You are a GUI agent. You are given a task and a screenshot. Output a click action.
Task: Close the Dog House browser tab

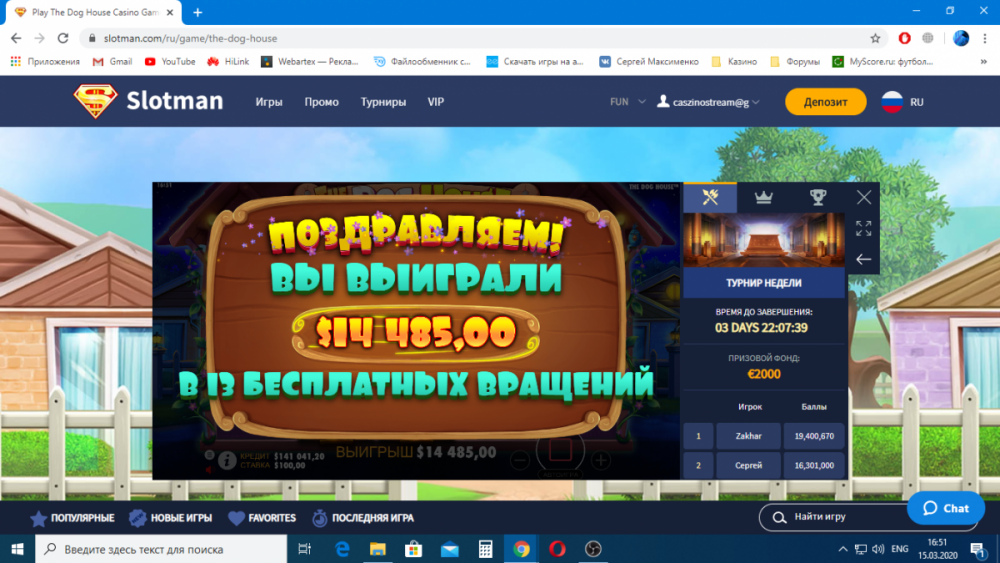point(170,12)
